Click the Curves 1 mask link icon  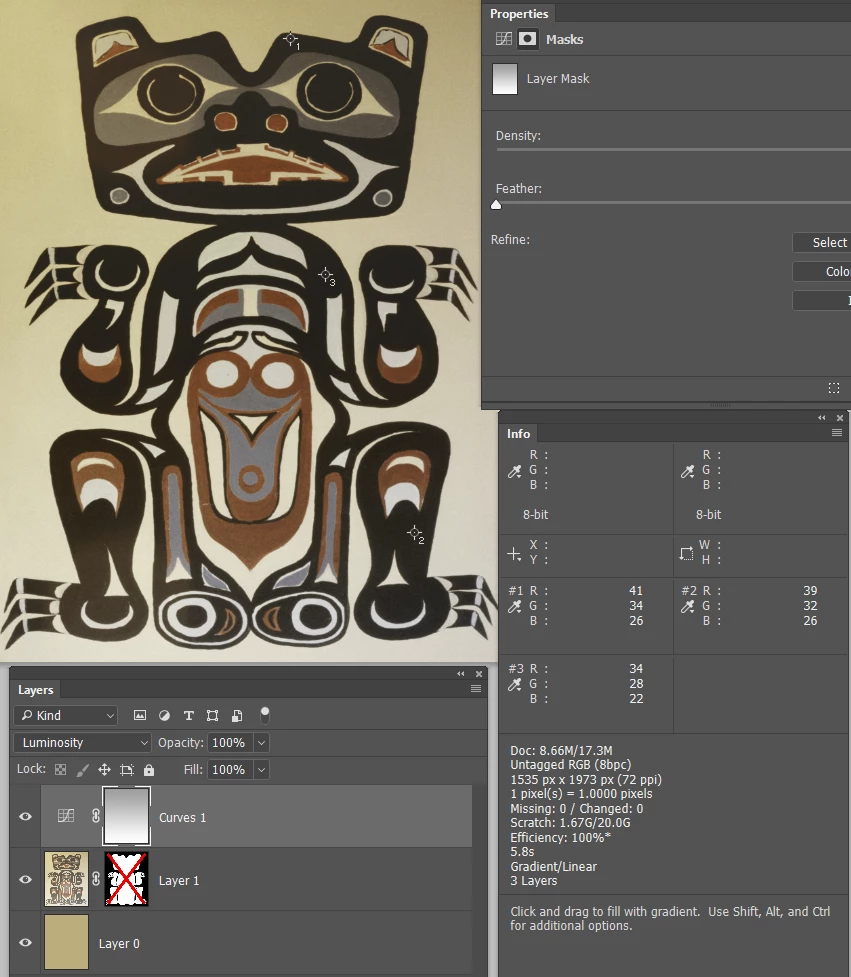(96, 816)
